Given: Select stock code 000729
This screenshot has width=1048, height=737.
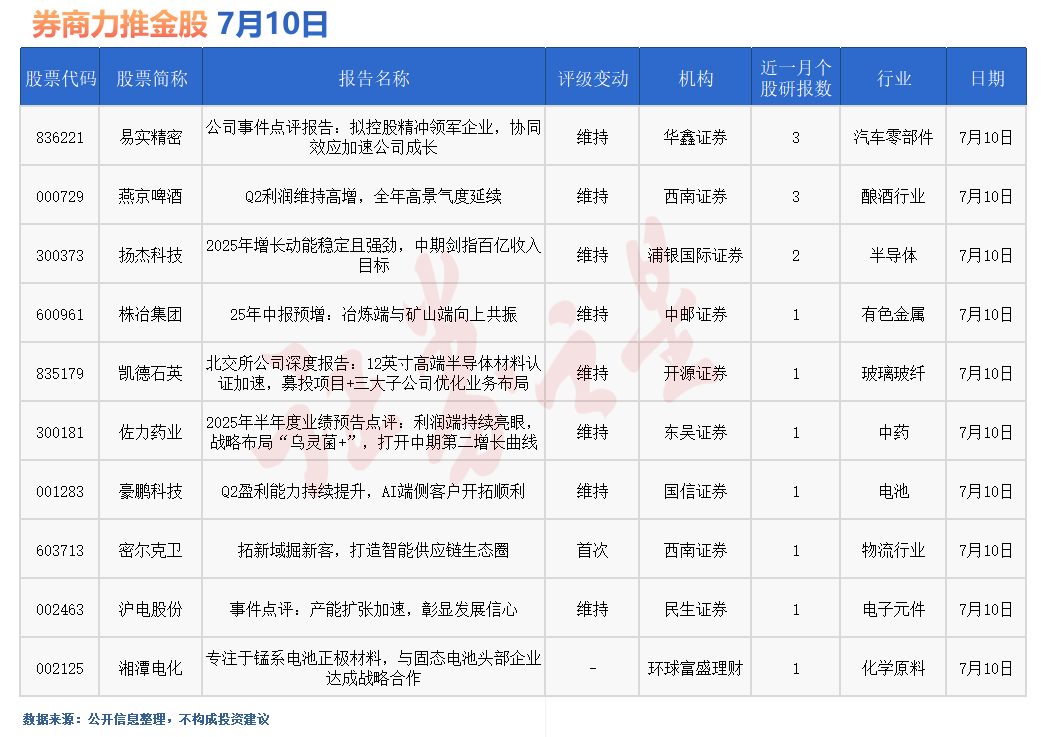Looking at the screenshot, I should (60, 196).
